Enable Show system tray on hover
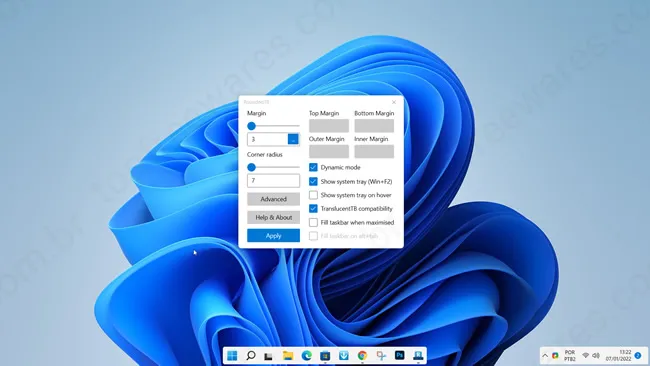Image resolution: width=650 pixels, height=366 pixels. pyautogui.click(x=313, y=195)
